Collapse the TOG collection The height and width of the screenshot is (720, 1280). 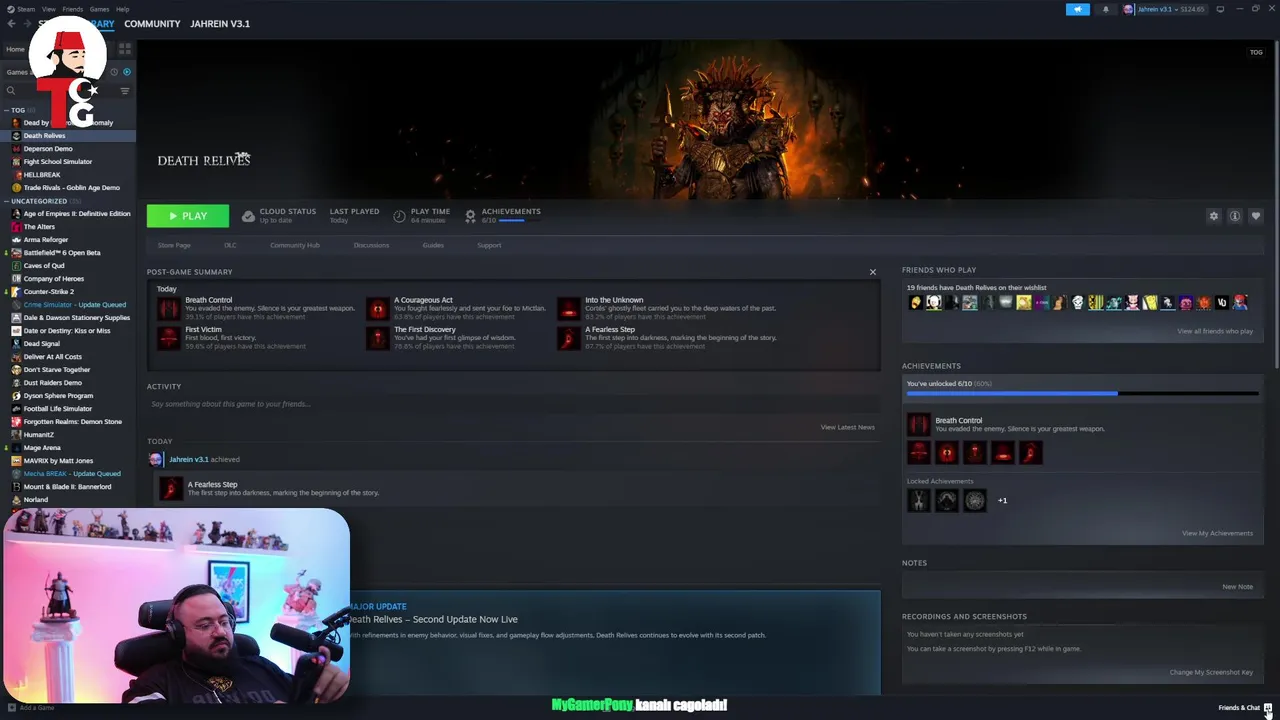coord(5,110)
